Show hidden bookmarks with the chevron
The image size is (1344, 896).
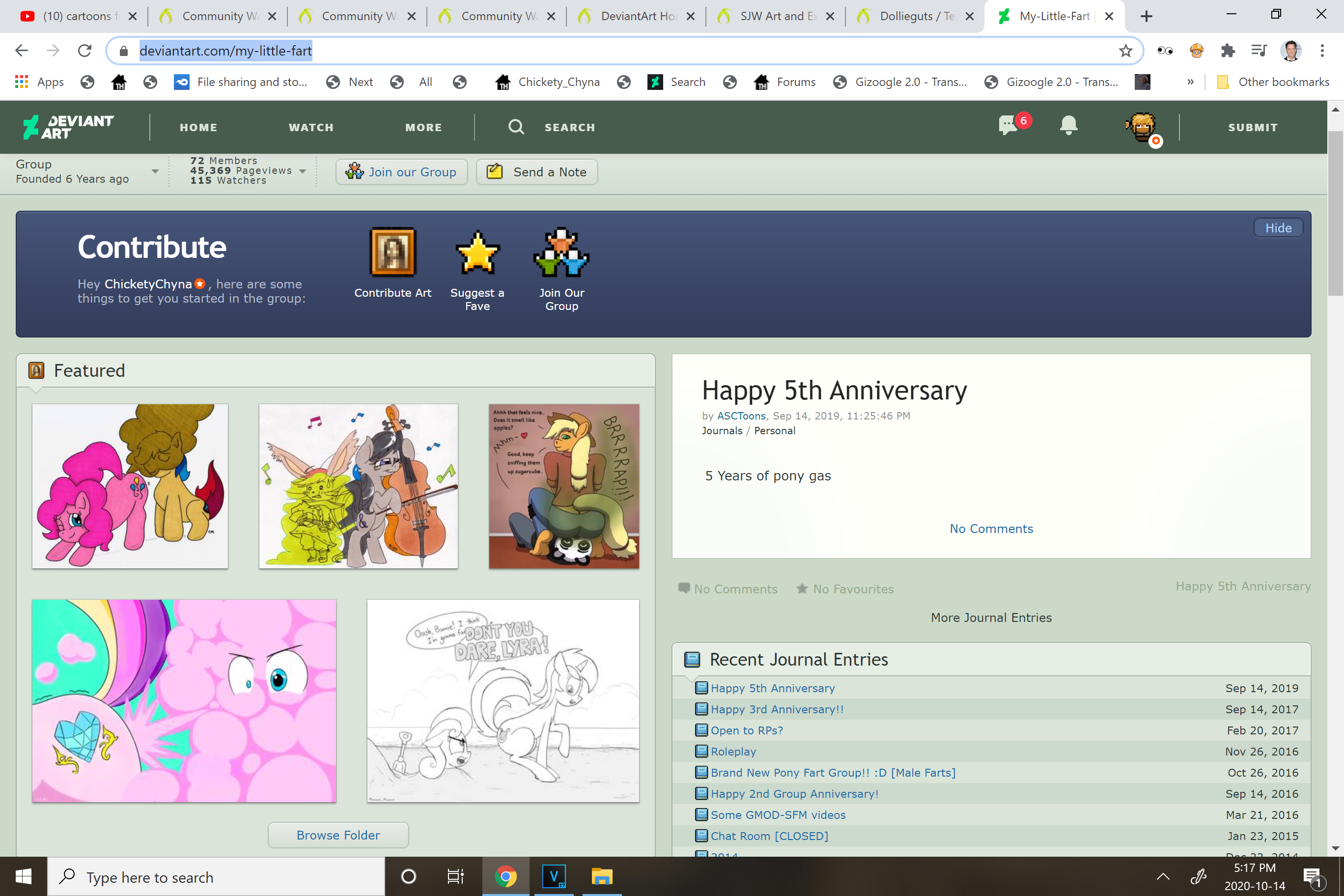pos(1190,82)
